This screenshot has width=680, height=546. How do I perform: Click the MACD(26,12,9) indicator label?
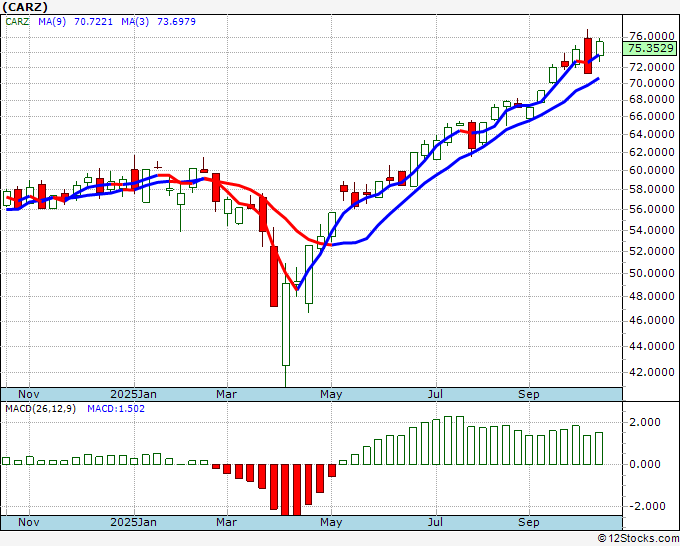click(40, 409)
